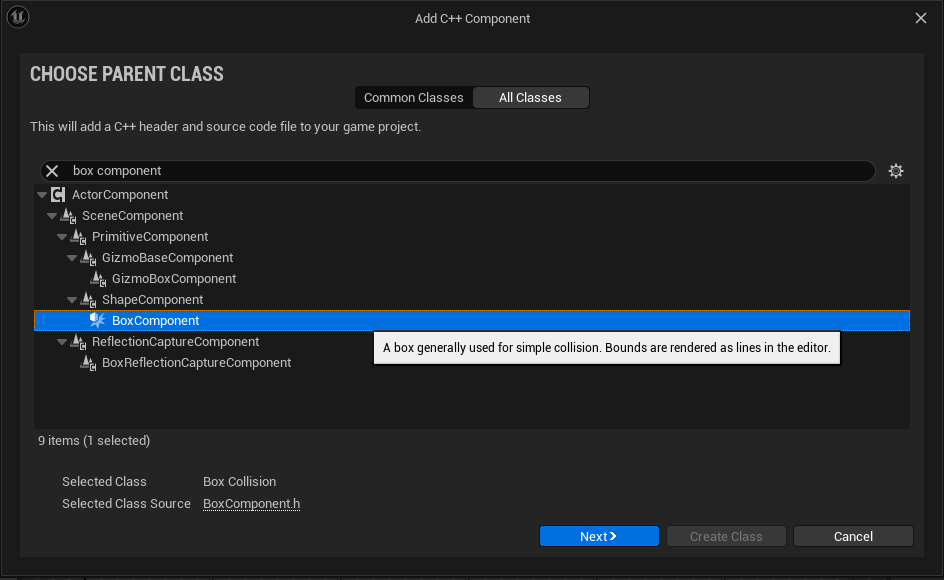Click the '9 items (1 selected)' status text

tap(94, 441)
